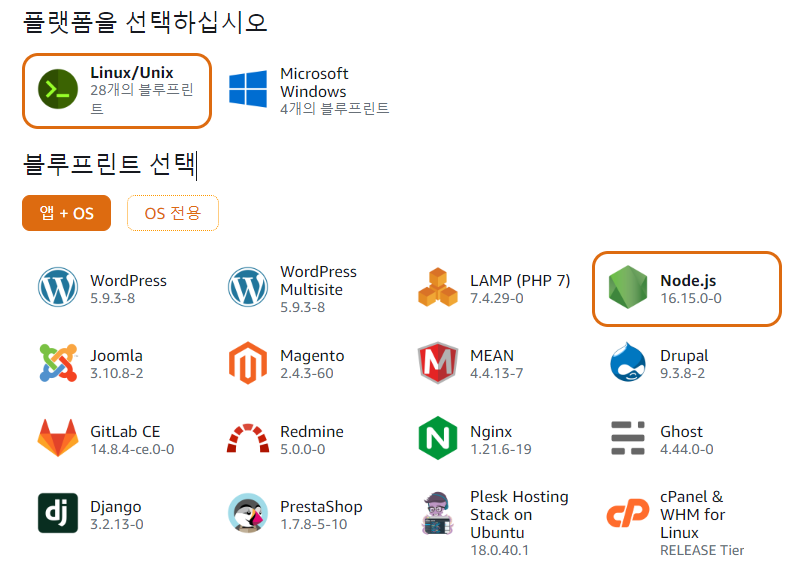Click version text 16.15.0-0

[x=691, y=298]
